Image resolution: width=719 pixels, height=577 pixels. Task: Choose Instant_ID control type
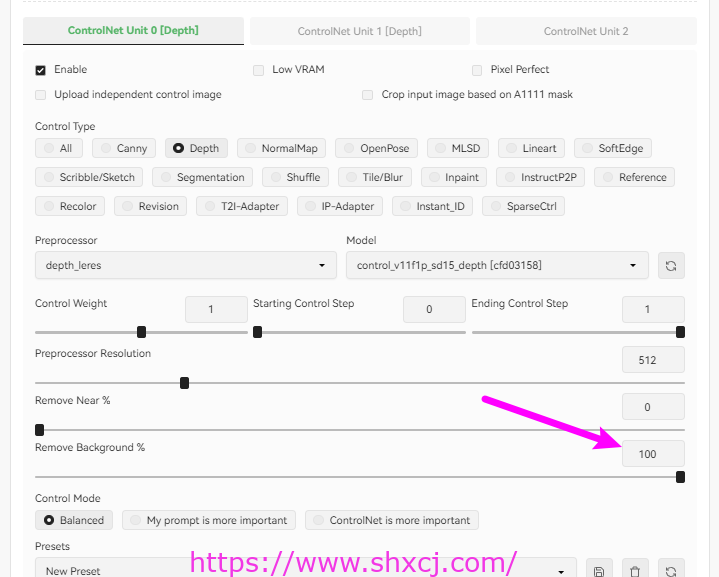click(432, 206)
